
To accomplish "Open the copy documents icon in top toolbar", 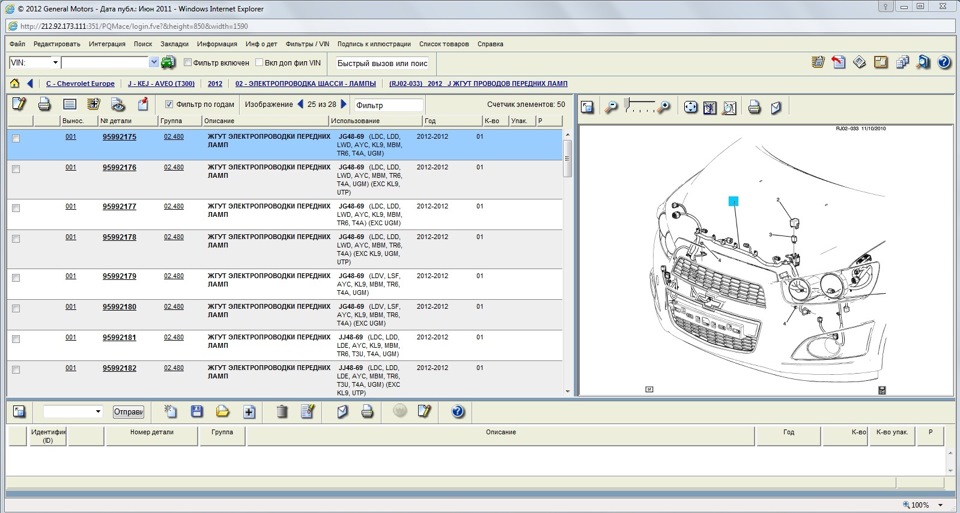I will click(x=902, y=62).
